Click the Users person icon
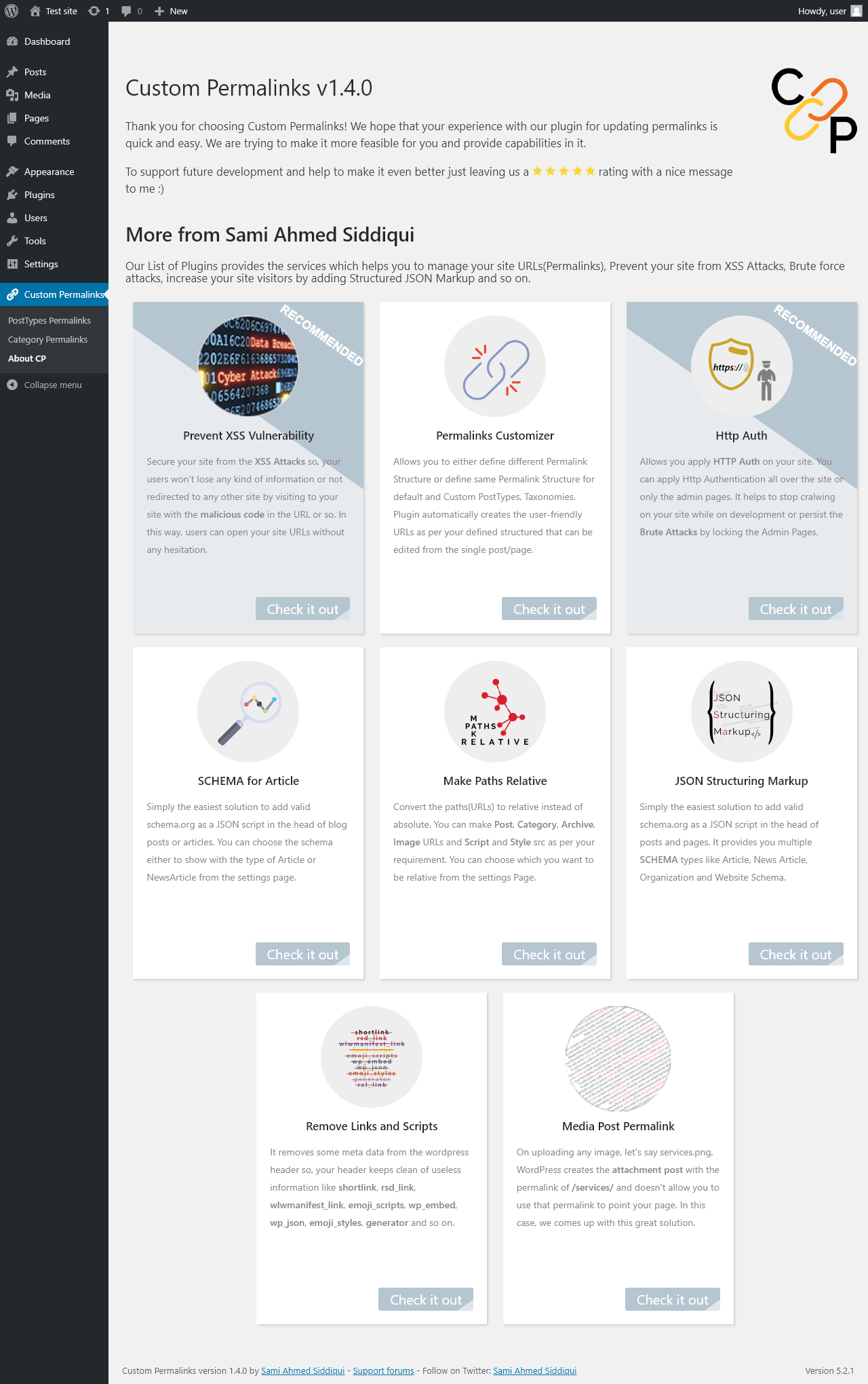 pyautogui.click(x=12, y=218)
